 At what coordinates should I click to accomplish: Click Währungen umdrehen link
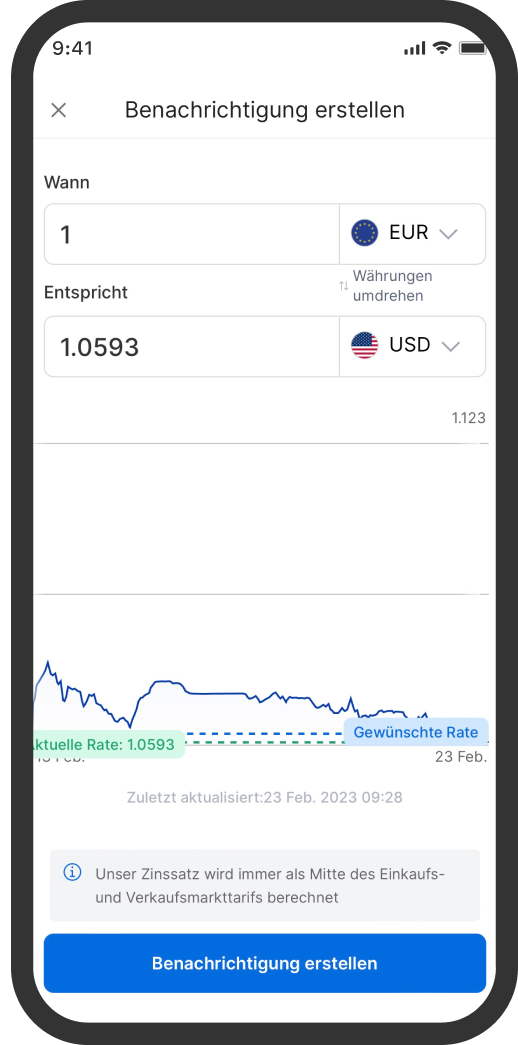(392, 286)
